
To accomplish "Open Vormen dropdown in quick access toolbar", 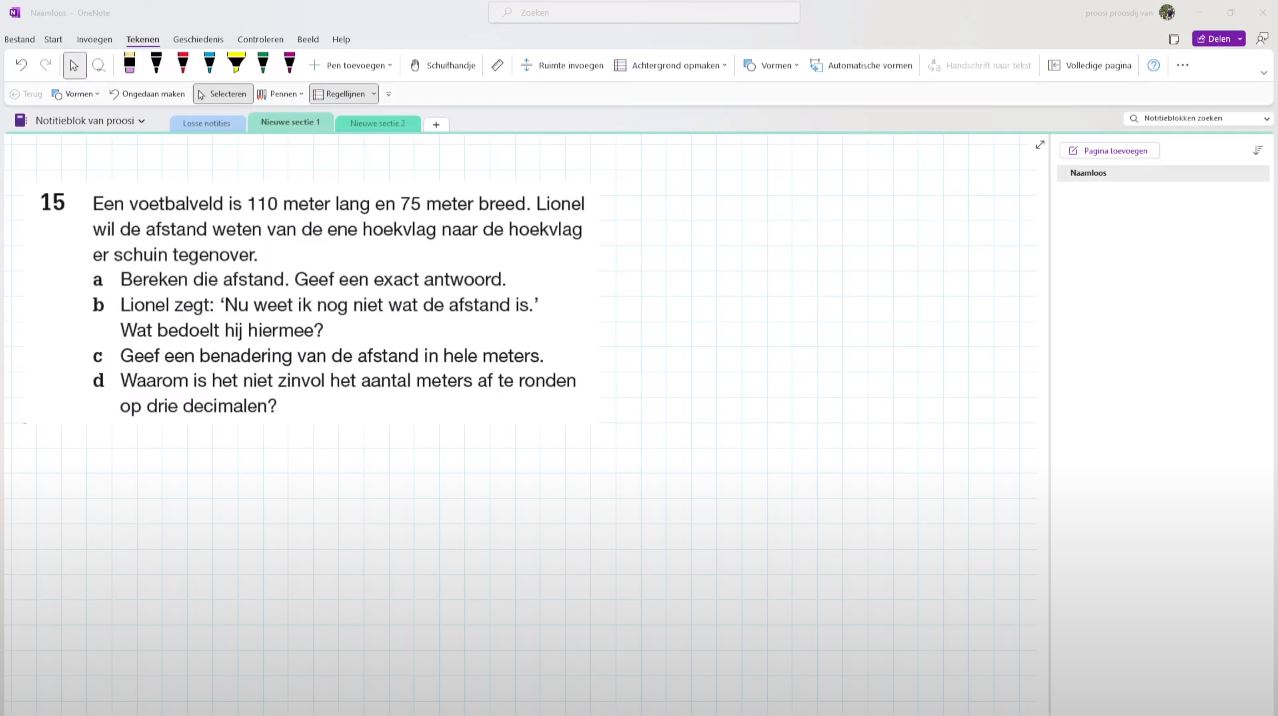I will click(x=76, y=94).
